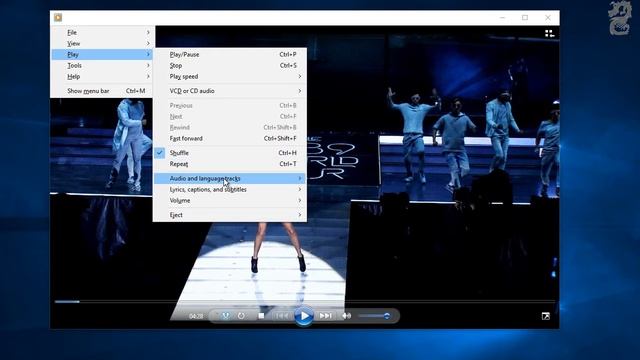Click the Switch to Library icon
Viewport: 640px width, 360px height.
(x=549, y=33)
